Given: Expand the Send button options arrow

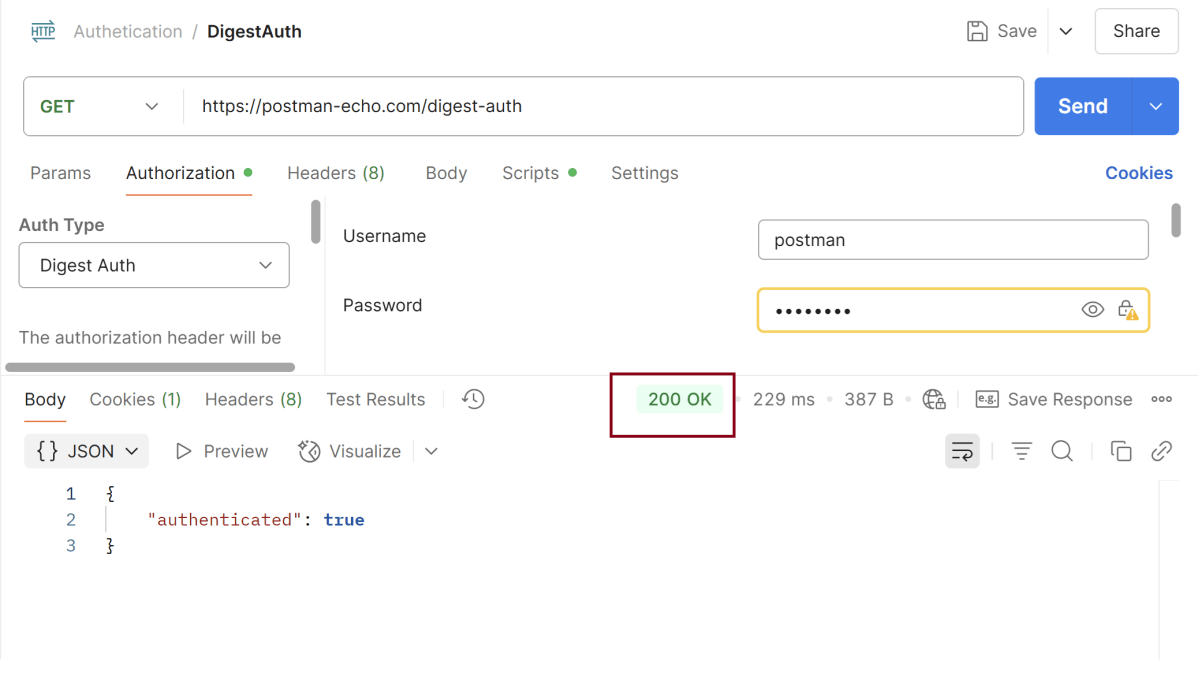Looking at the screenshot, I should point(1156,106).
